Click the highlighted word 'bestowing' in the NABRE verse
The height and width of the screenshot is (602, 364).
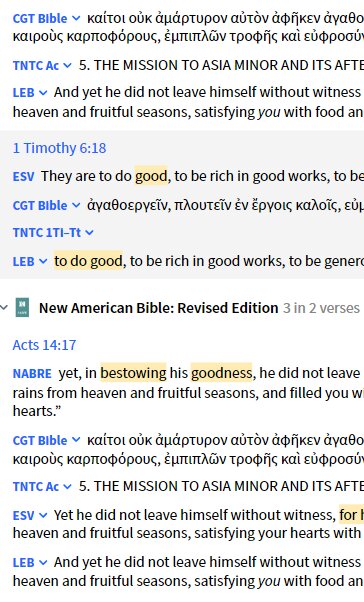(x=133, y=373)
